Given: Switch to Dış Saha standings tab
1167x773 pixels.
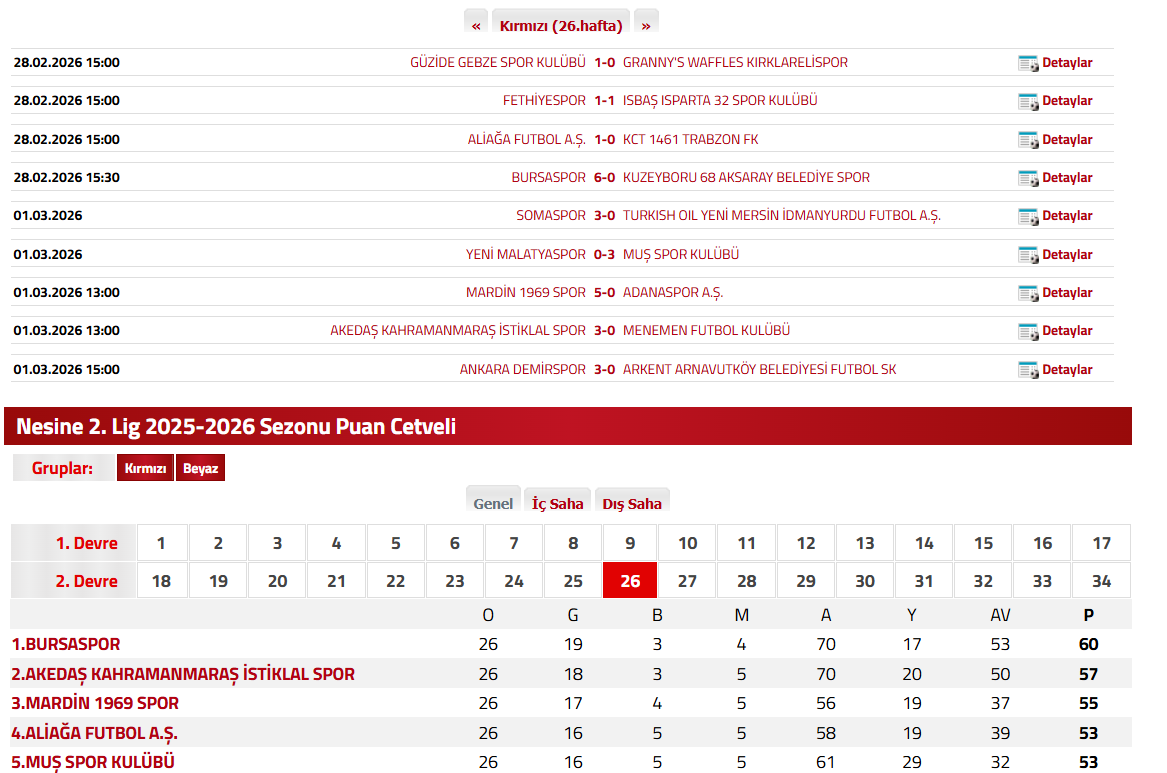Looking at the screenshot, I should coord(631,503).
